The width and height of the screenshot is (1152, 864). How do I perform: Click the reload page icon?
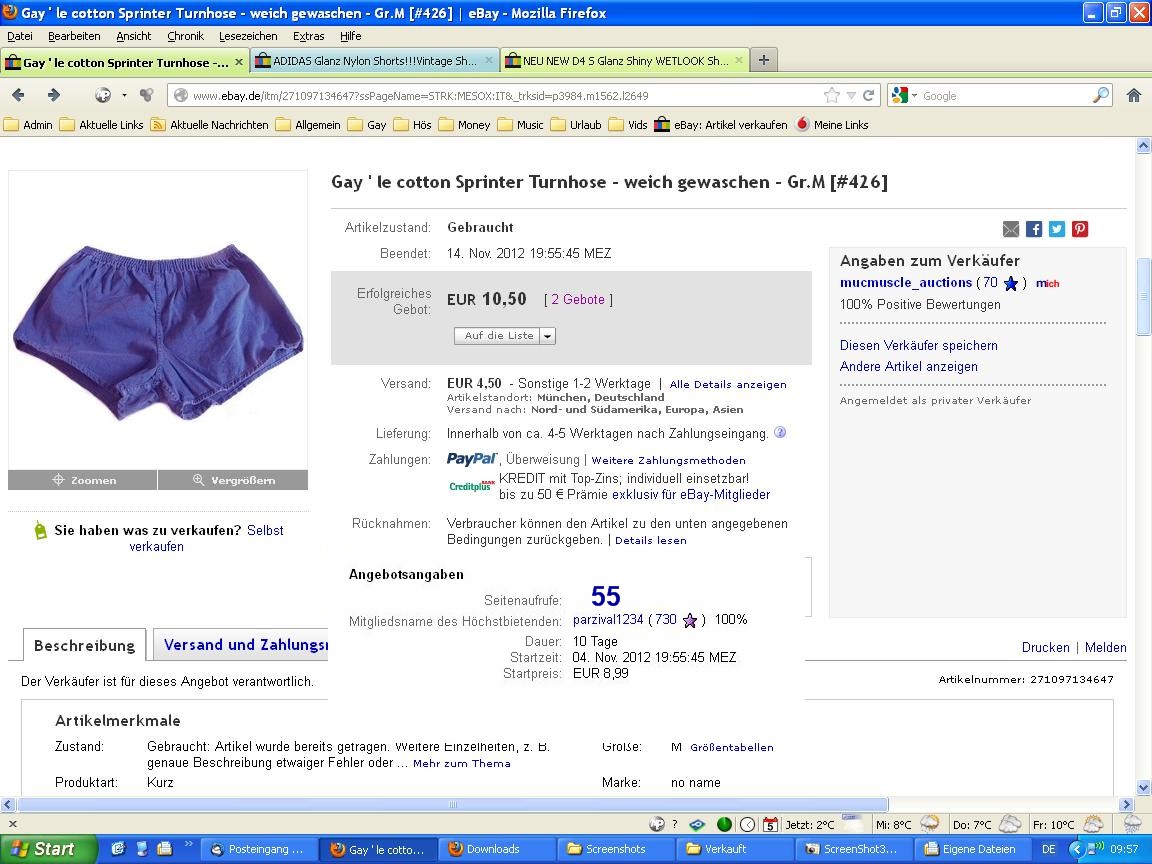pyautogui.click(x=869, y=96)
